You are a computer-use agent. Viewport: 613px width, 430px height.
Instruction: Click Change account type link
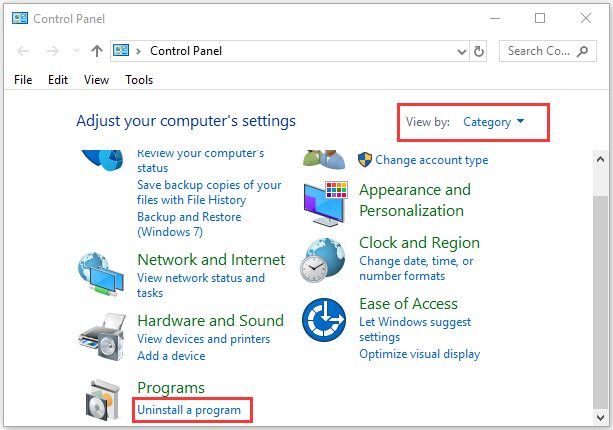click(x=431, y=160)
